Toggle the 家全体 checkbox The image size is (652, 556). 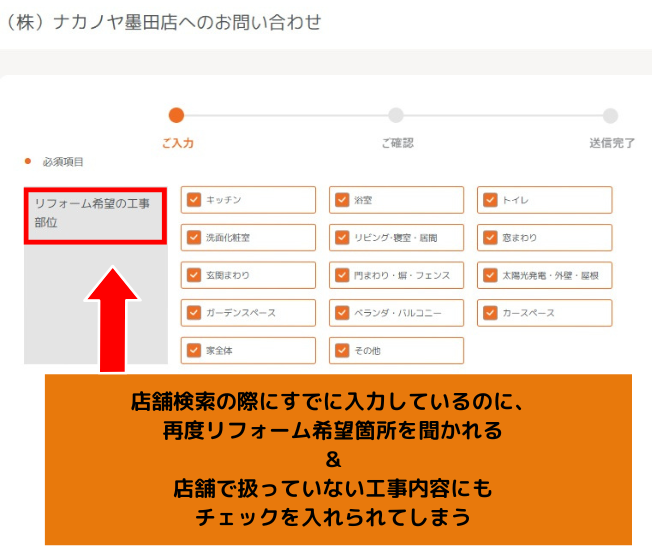194,351
